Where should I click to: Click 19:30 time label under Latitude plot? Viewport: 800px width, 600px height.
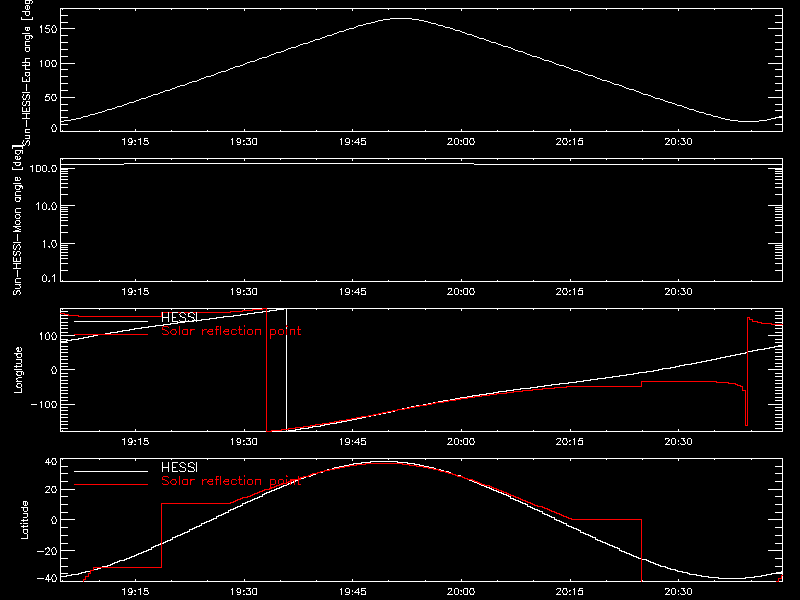pyautogui.click(x=244, y=592)
